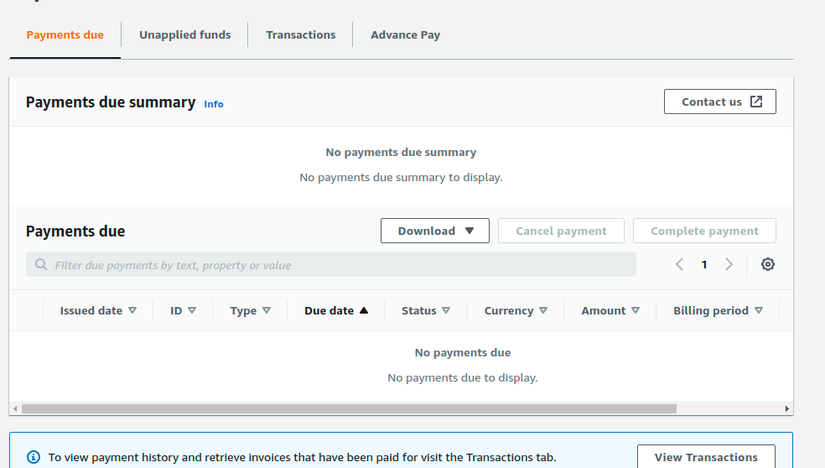Expand the Download dropdown
The width and height of the screenshot is (825, 468).
point(435,231)
